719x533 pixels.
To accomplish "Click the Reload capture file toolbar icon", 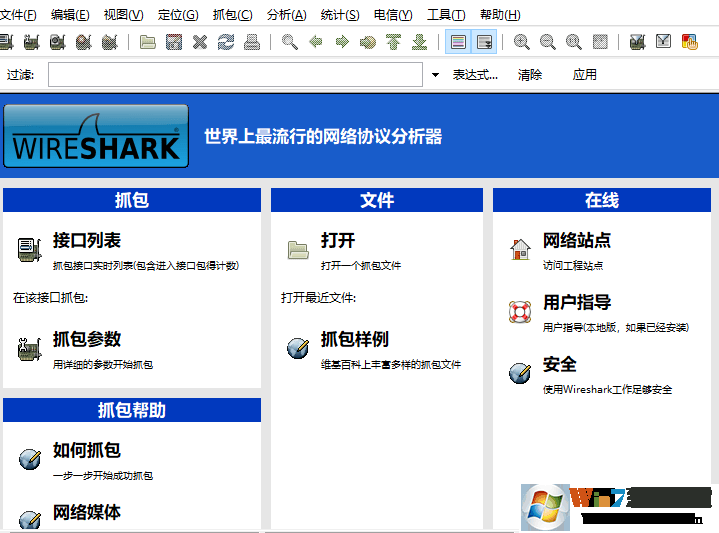I will click(x=226, y=42).
